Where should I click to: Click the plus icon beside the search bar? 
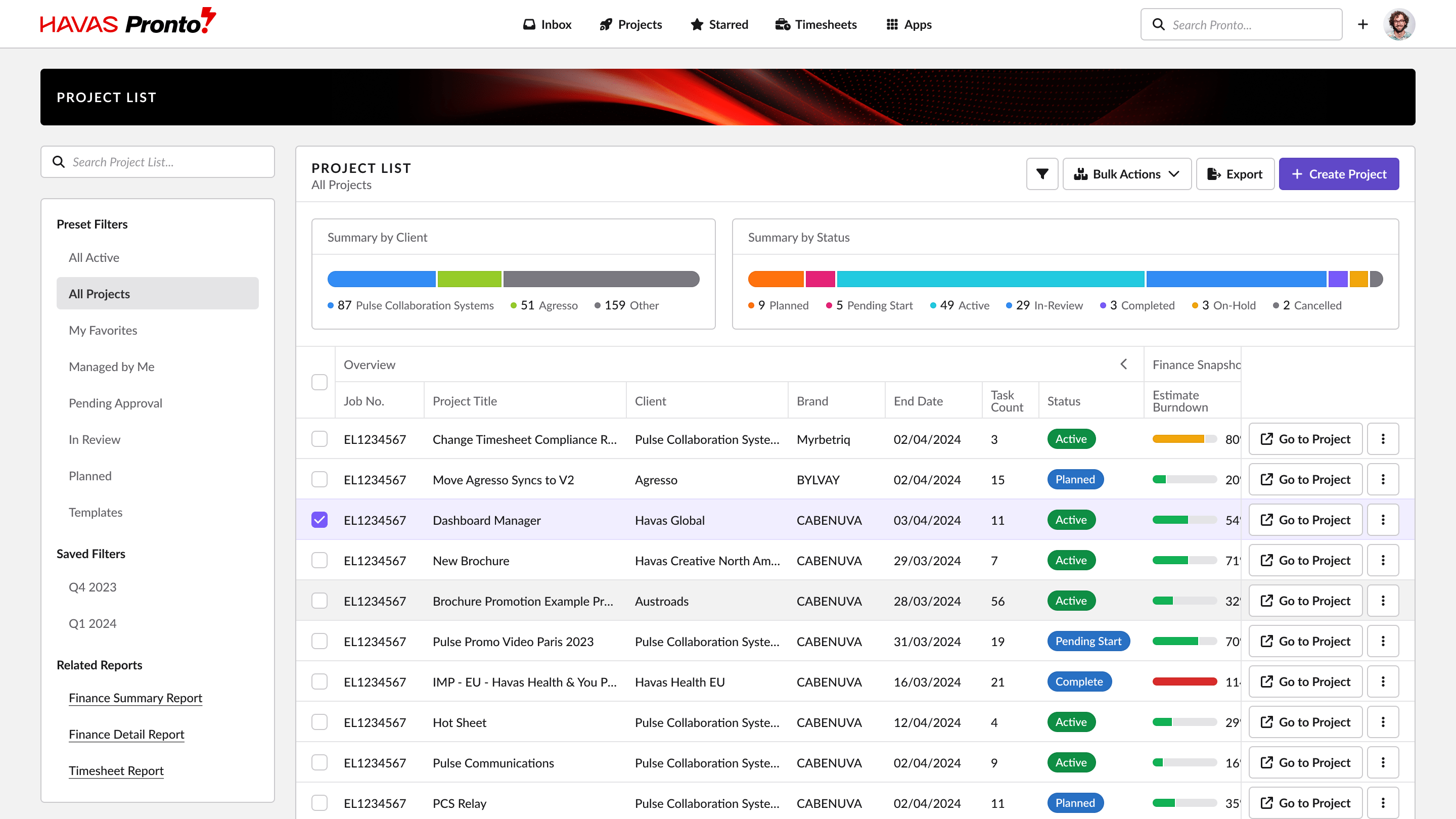click(x=1362, y=24)
